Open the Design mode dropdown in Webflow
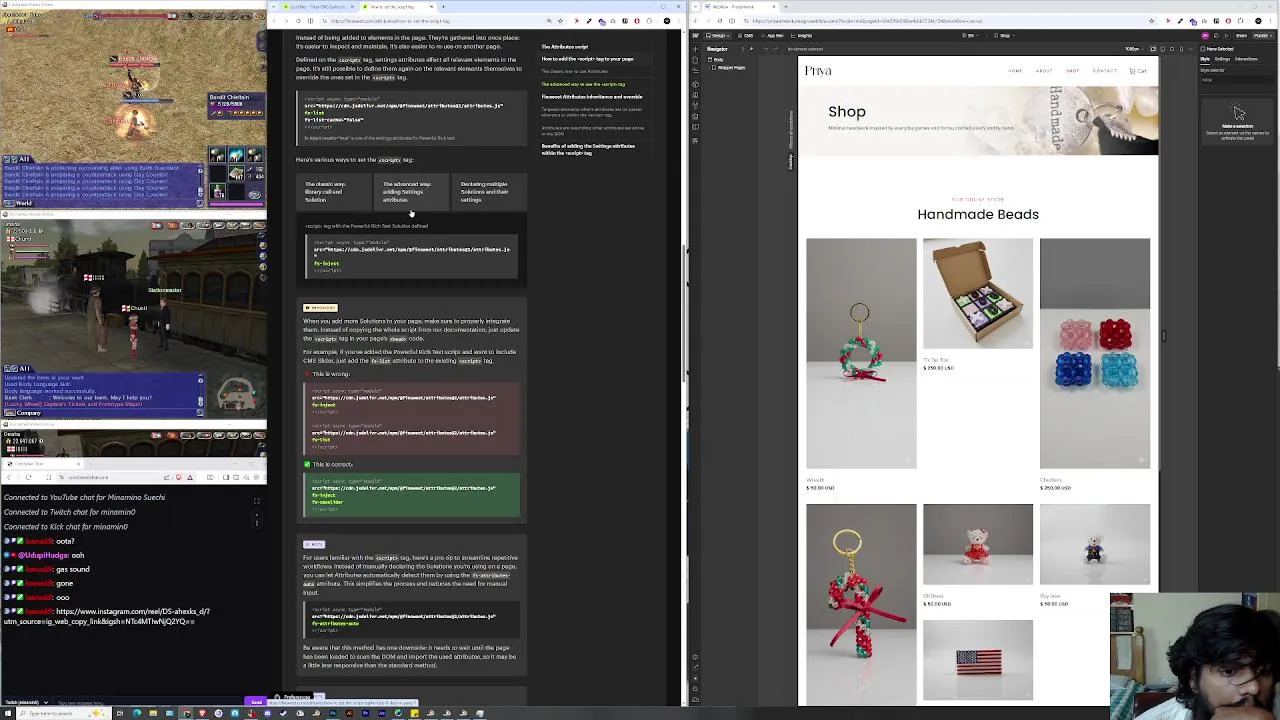The width and height of the screenshot is (1280, 720). pyautogui.click(x=718, y=35)
